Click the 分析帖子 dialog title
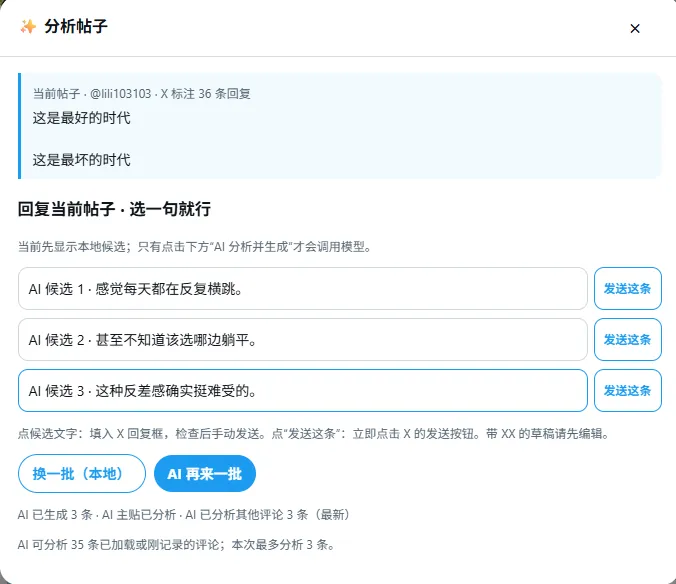 click(76, 27)
